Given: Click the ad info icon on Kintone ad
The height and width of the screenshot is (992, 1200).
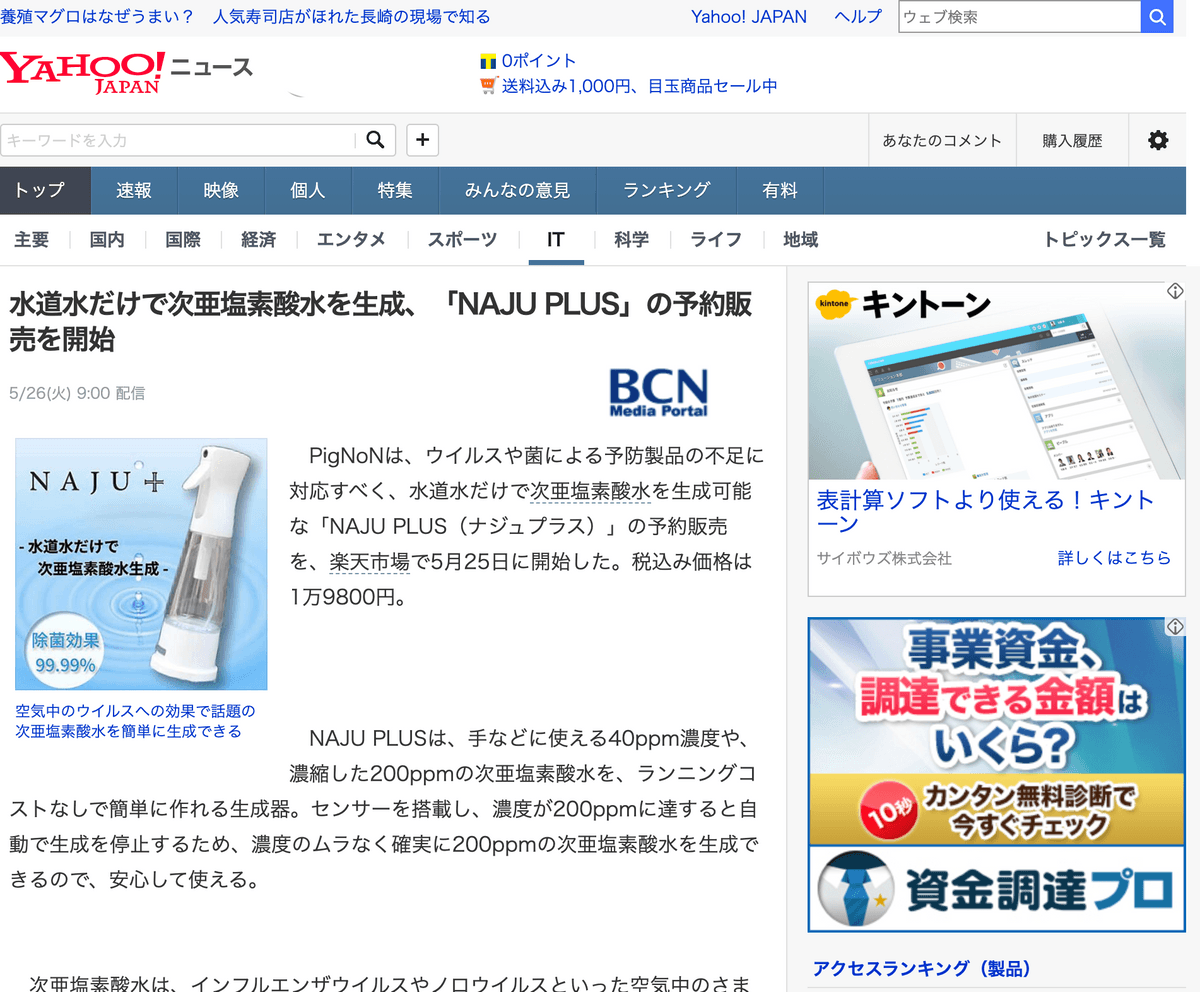Looking at the screenshot, I should (x=1175, y=291).
